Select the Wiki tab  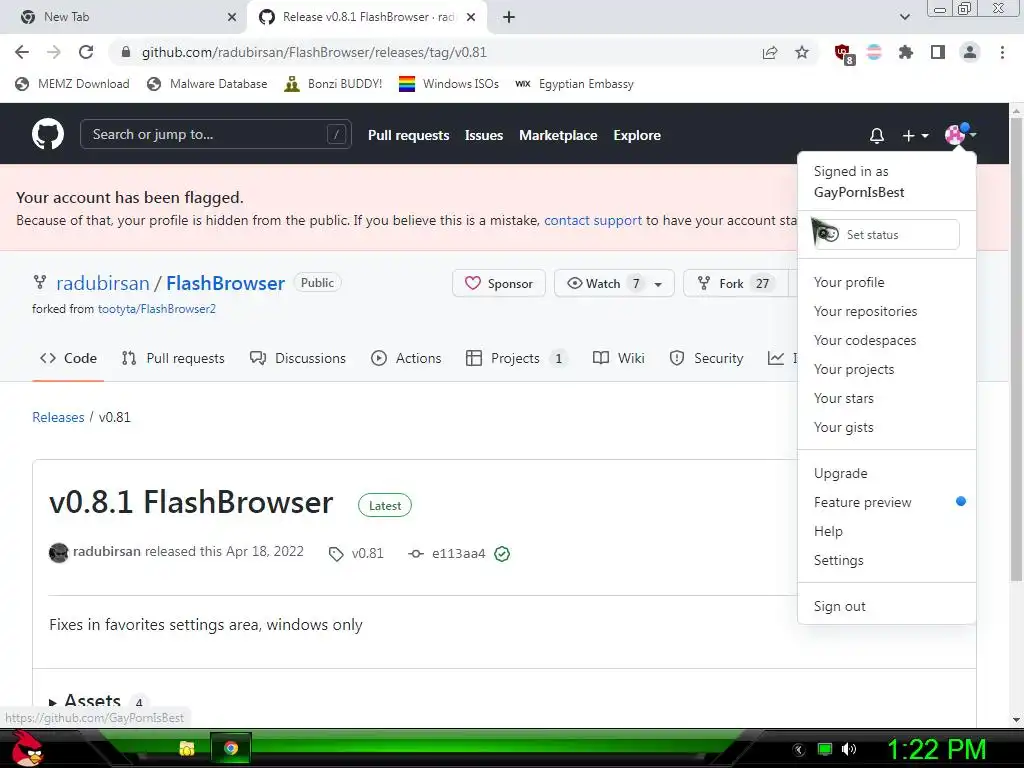coord(618,358)
